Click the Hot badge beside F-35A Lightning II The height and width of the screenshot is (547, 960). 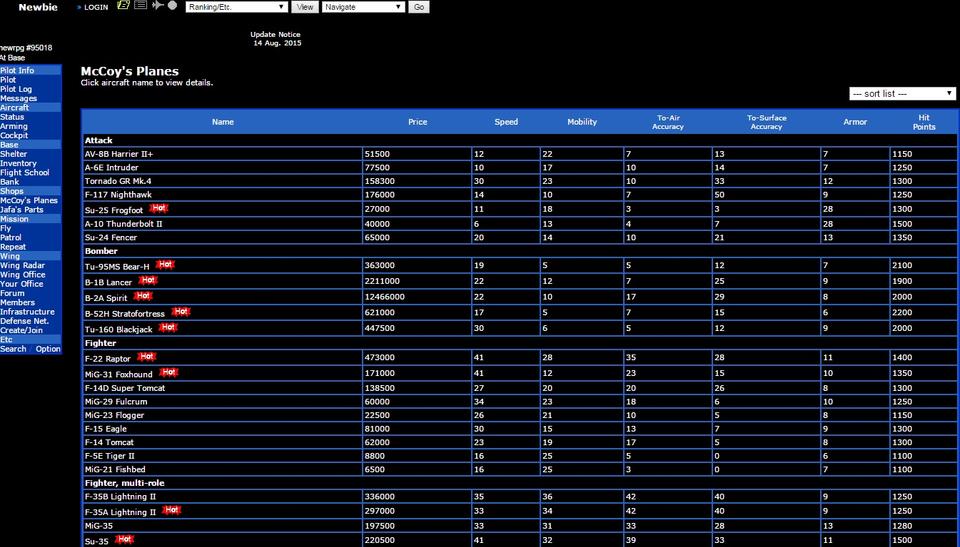[171, 510]
